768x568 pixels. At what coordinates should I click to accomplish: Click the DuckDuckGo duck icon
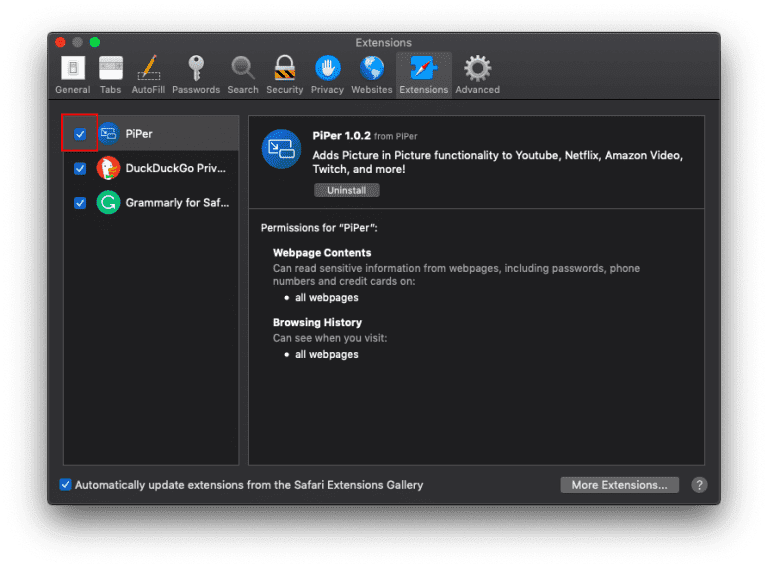pyautogui.click(x=108, y=168)
